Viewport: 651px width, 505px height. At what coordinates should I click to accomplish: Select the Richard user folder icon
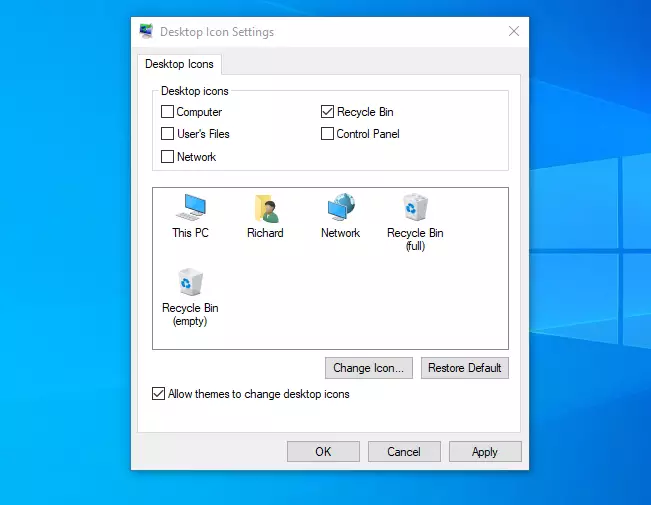click(x=266, y=208)
